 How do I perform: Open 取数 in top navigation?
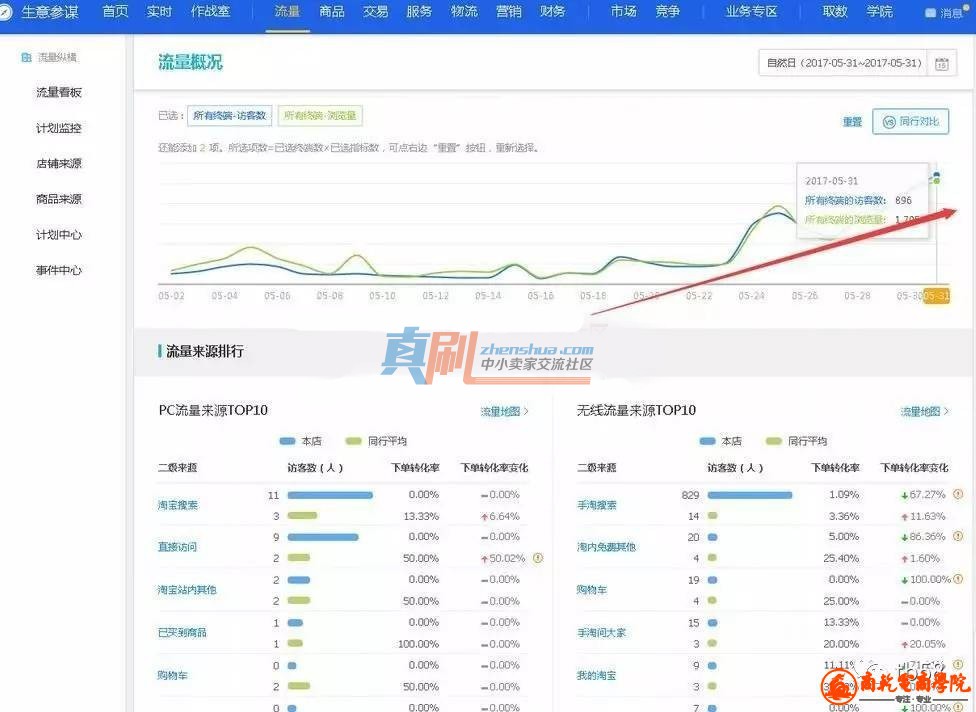pos(835,12)
